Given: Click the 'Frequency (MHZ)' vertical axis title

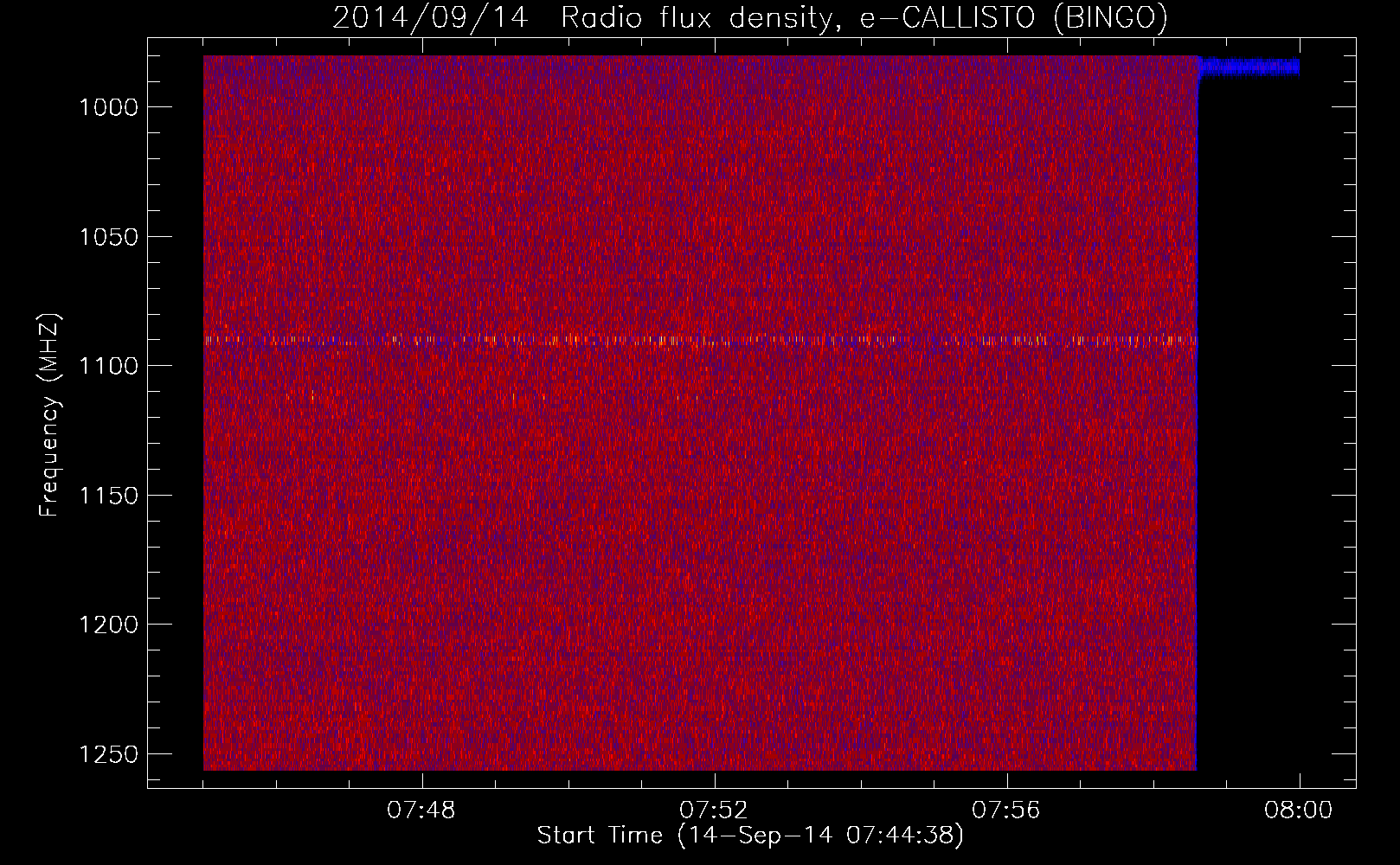Looking at the screenshot, I should pos(50,415).
